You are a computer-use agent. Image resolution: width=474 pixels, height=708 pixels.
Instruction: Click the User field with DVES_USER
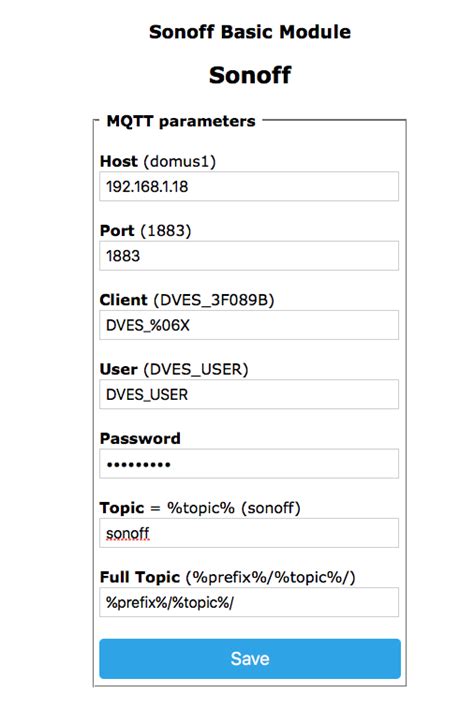click(249, 394)
